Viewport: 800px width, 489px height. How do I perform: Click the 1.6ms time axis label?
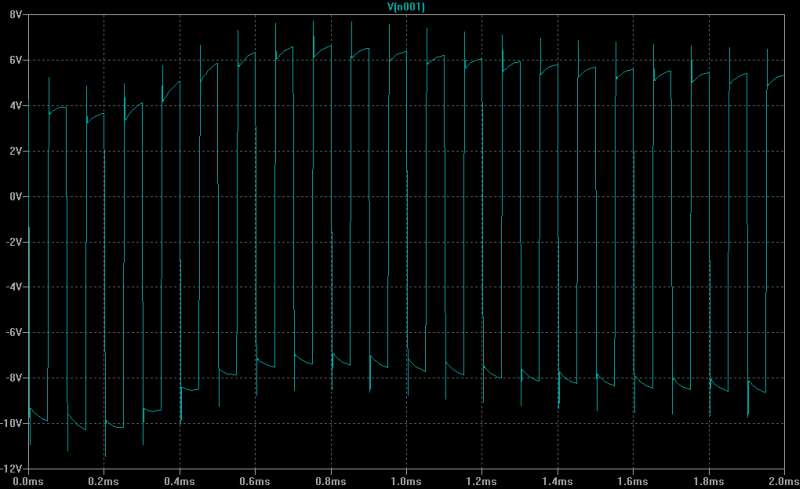[x=633, y=481]
